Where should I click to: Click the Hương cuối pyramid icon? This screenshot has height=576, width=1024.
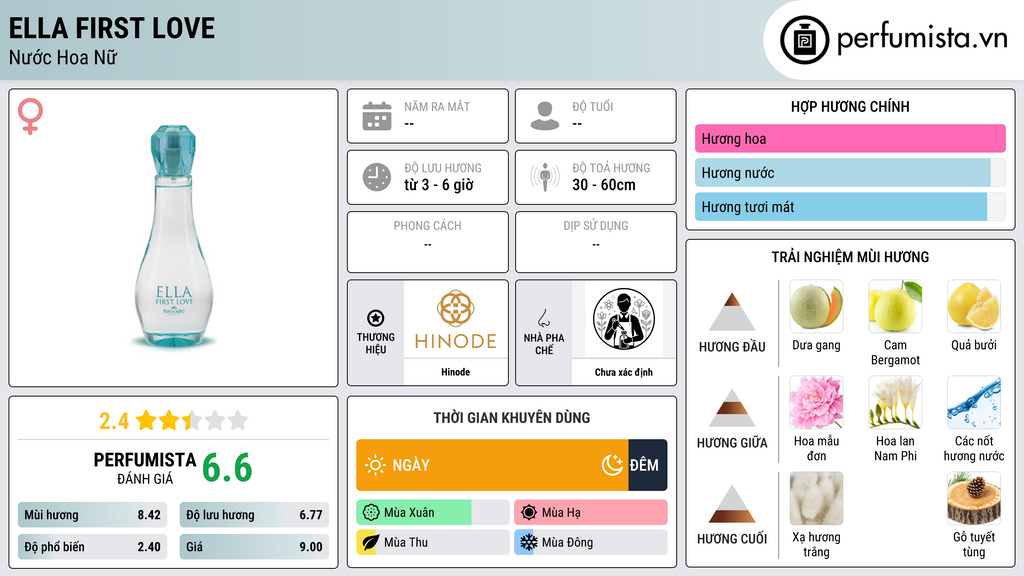[732, 504]
